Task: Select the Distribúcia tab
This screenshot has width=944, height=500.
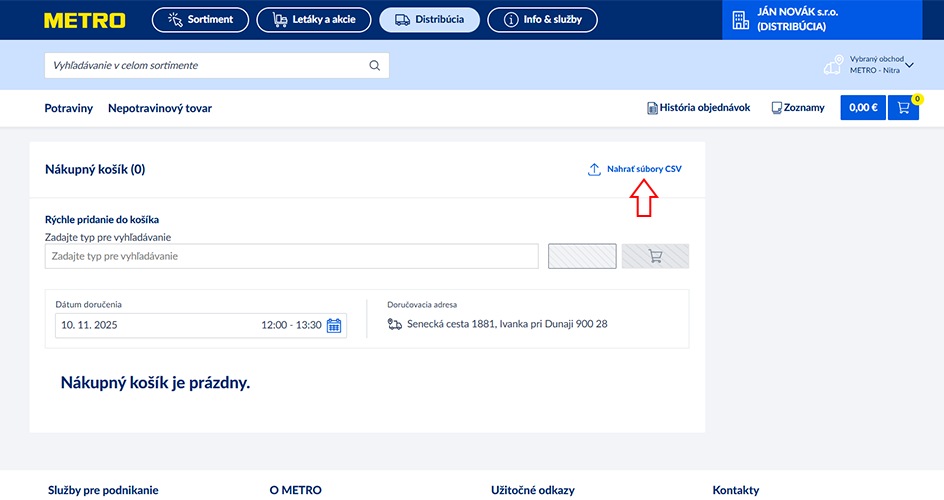Action: tap(429, 19)
